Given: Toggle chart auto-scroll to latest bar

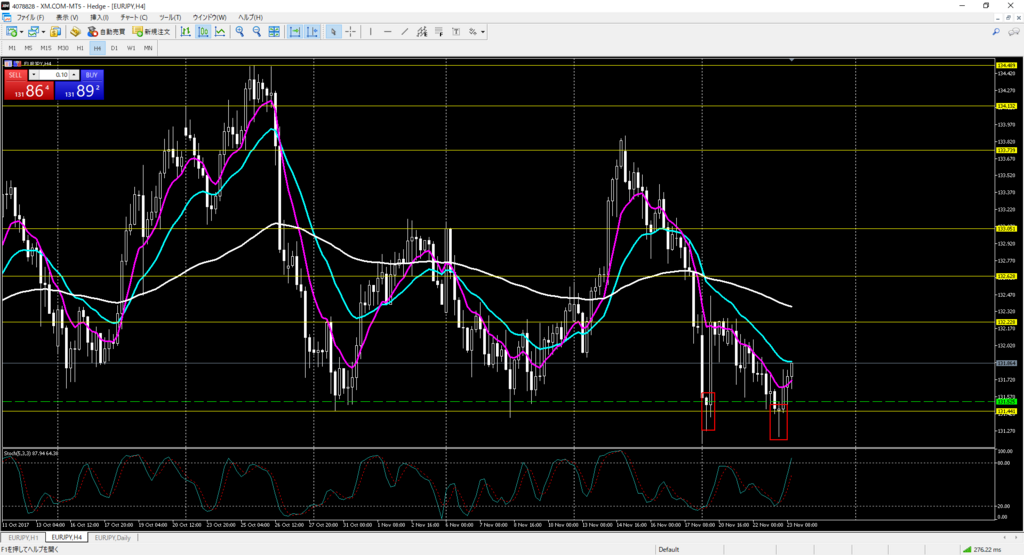Looking at the screenshot, I should [x=295, y=31].
